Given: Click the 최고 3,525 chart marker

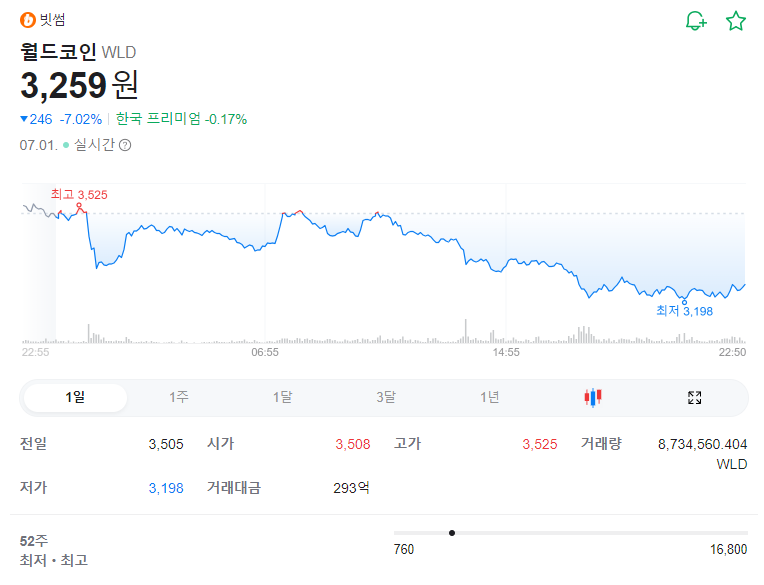Looking at the screenshot, I should [79, 195].
